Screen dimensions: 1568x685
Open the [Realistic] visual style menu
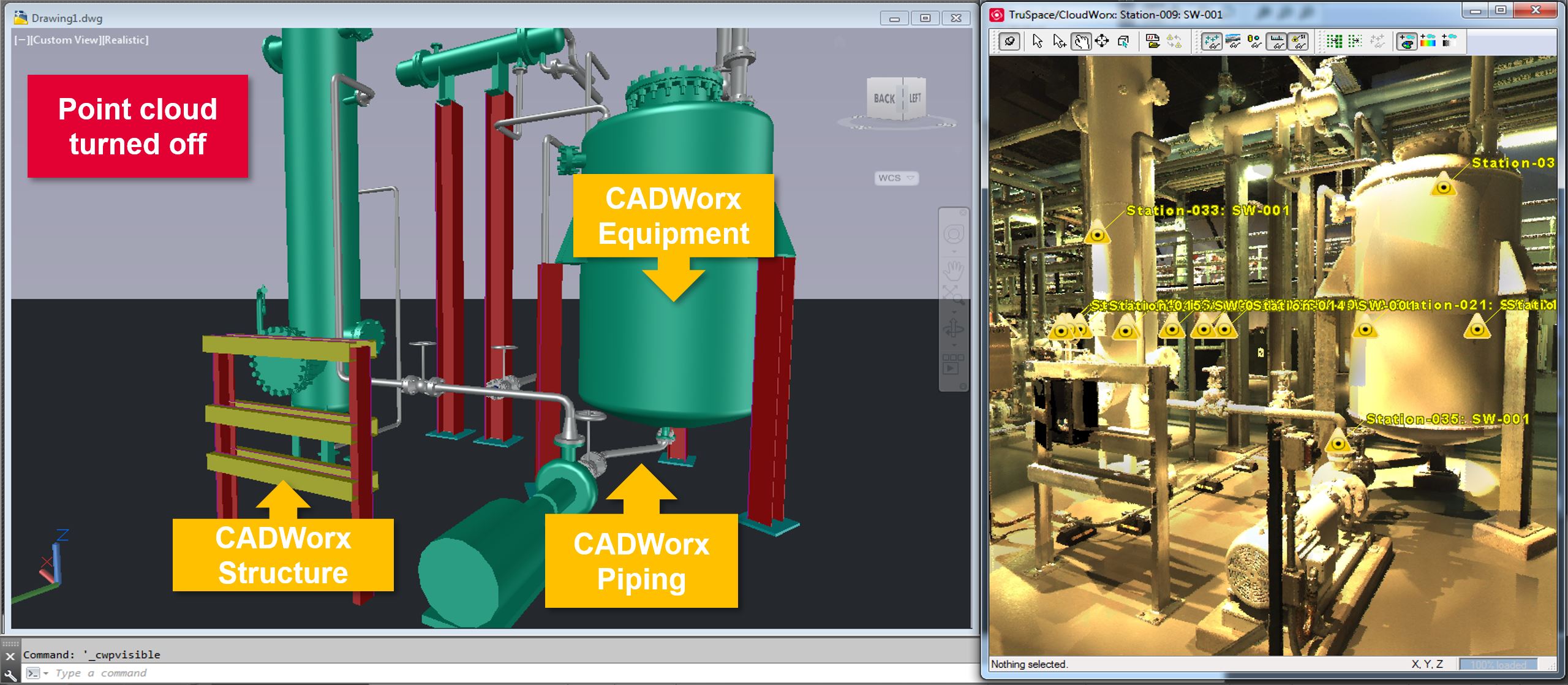coord(126,40)
